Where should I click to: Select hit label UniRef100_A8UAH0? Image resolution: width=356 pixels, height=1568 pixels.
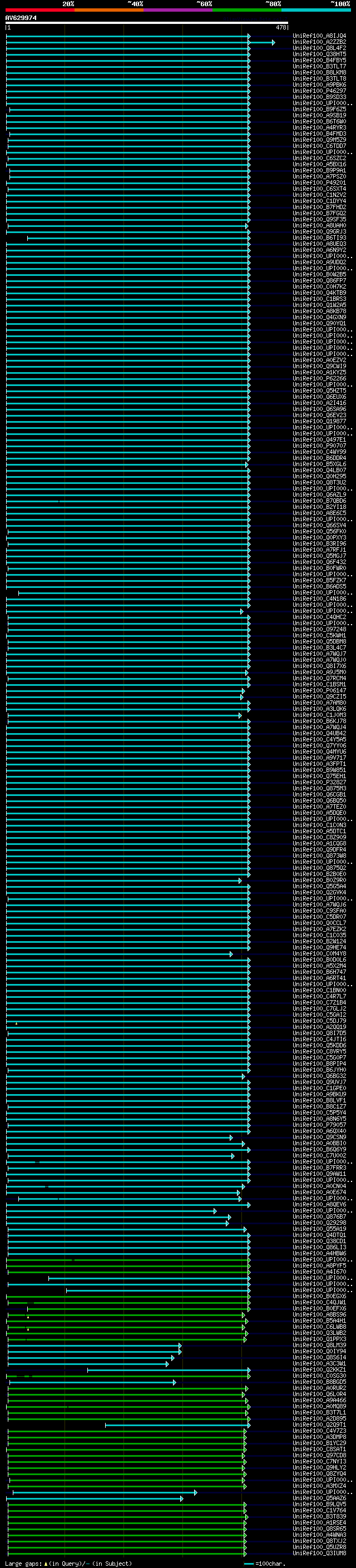(x=319, y=225)
